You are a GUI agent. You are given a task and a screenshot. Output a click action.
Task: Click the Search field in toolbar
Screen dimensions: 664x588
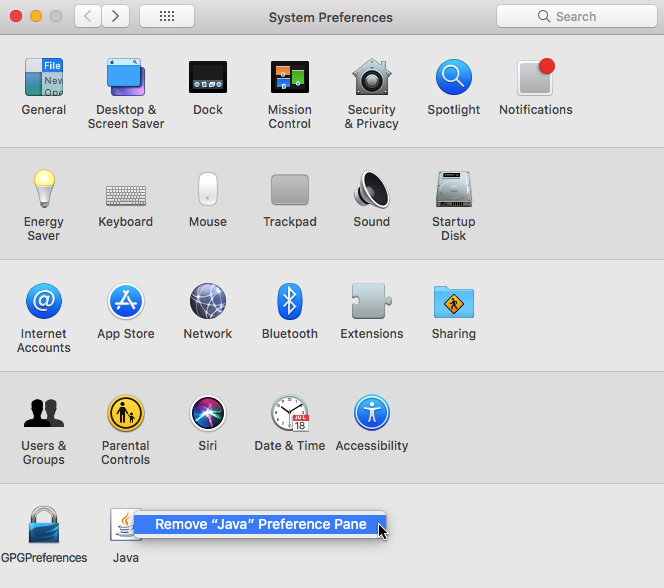[x=577, y=16]
